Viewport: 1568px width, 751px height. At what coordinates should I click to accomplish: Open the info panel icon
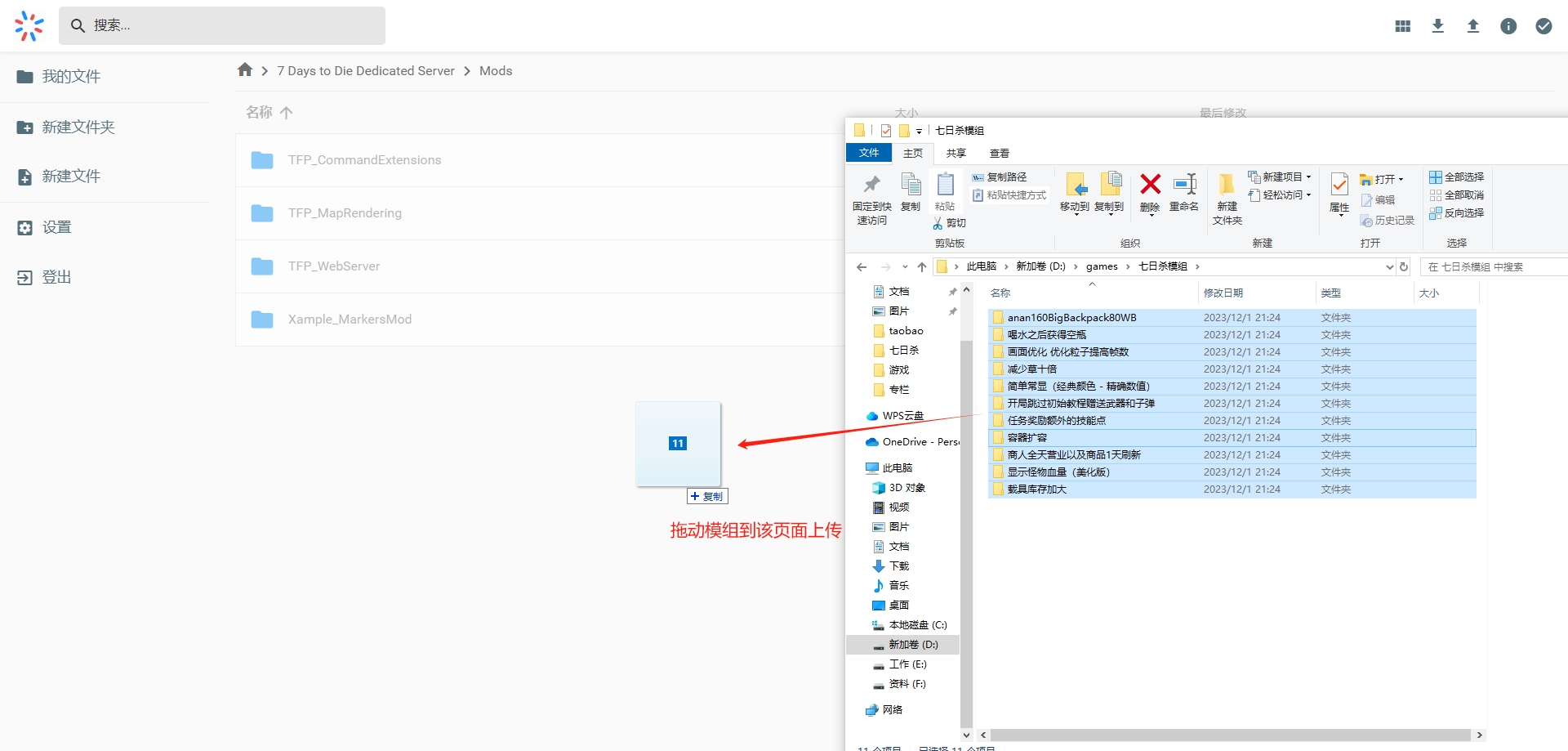click(1508, 26)
